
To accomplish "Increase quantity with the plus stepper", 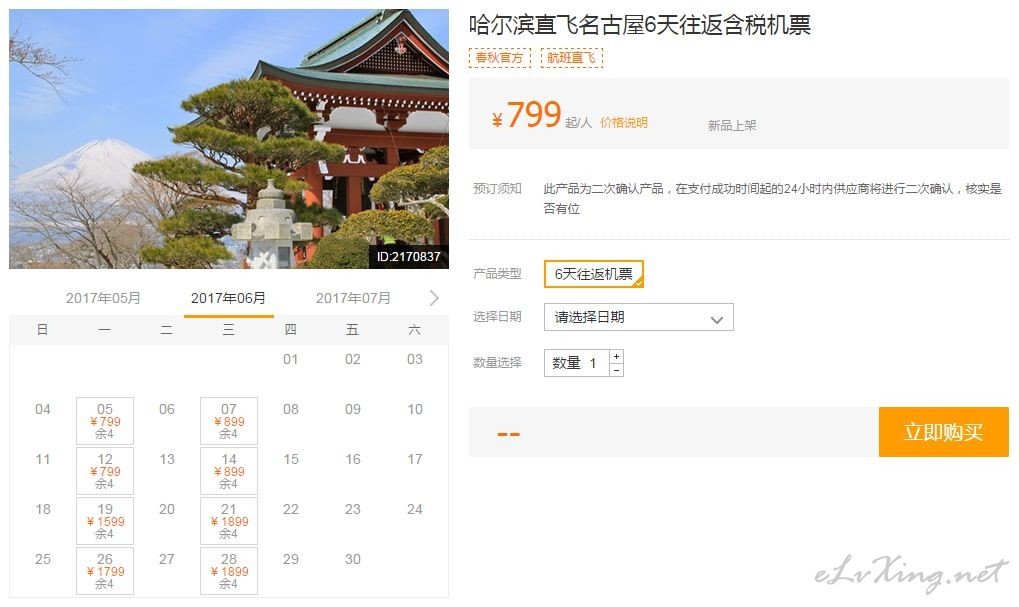I will [x=616, y=356].
